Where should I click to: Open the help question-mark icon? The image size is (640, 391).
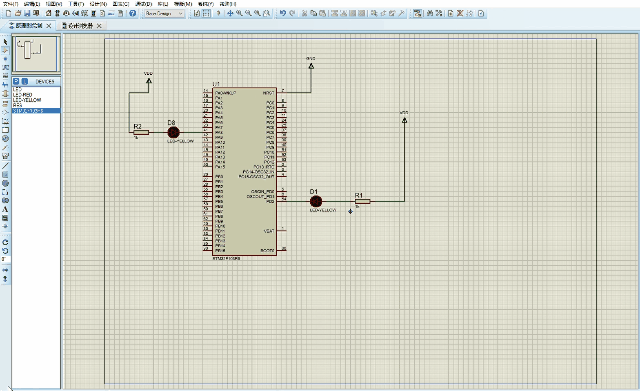pyautogui.click(x=132, y=13)
